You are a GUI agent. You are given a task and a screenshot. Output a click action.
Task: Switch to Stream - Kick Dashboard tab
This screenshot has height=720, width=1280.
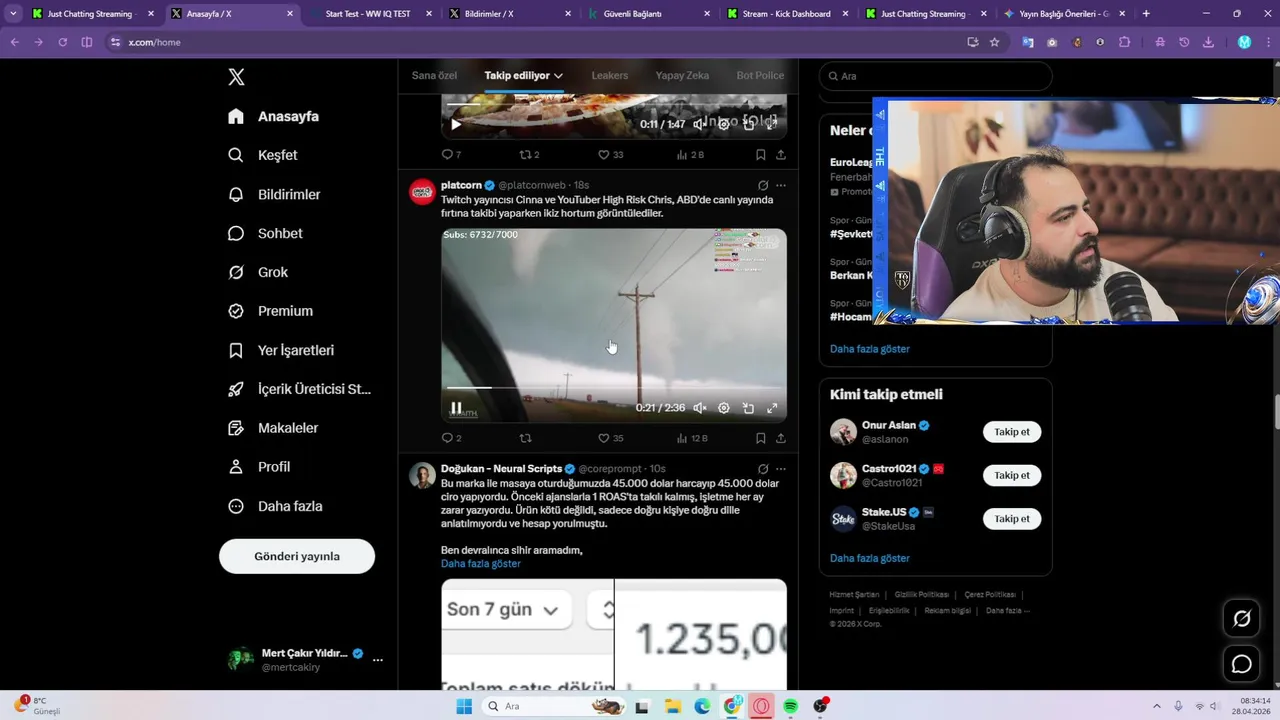tap(787, 14)
